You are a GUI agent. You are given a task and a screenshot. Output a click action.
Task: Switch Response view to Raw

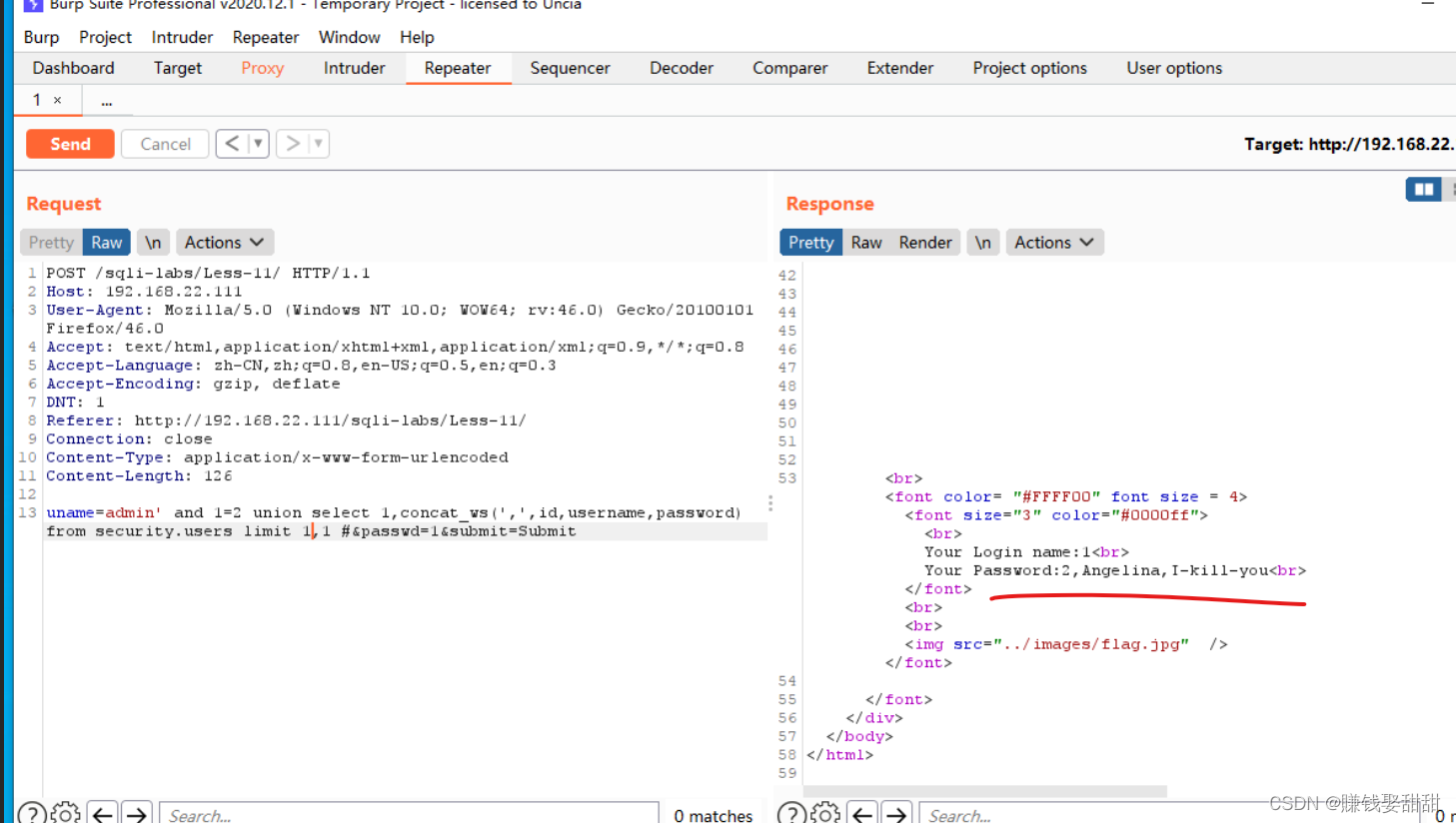866,243
